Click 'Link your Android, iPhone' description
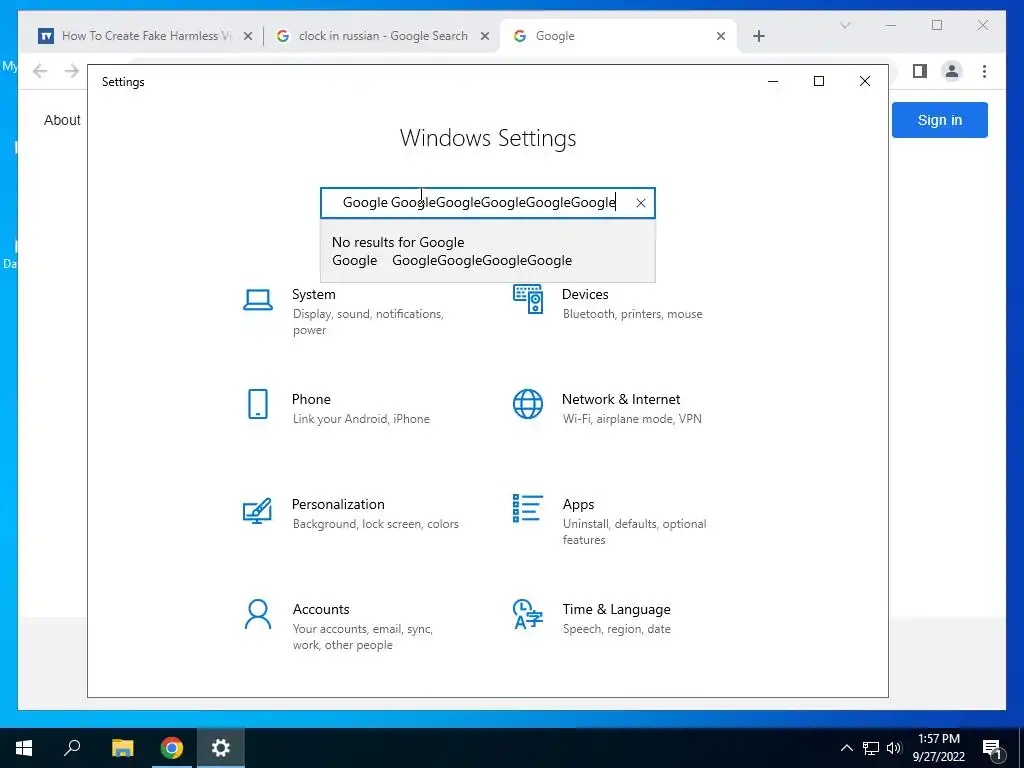This screenshot has width=1024, height=768. click(361, 419)
